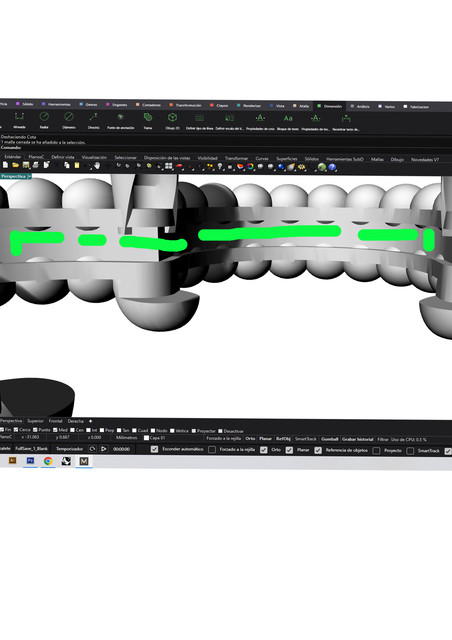This screenshot has height=640, width=452.
Task: Open the Perspectiva viewport dropdown arrow
Action: 29,176
